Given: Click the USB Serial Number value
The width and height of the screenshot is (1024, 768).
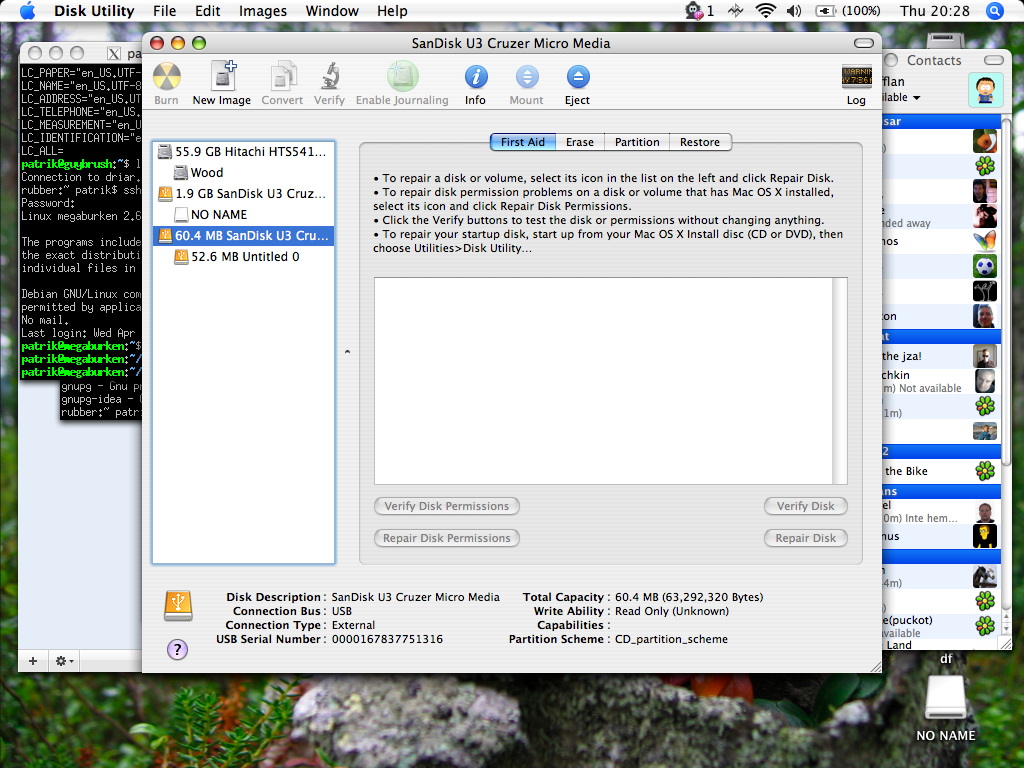Looking at the screenshot, I should (387, 639).
